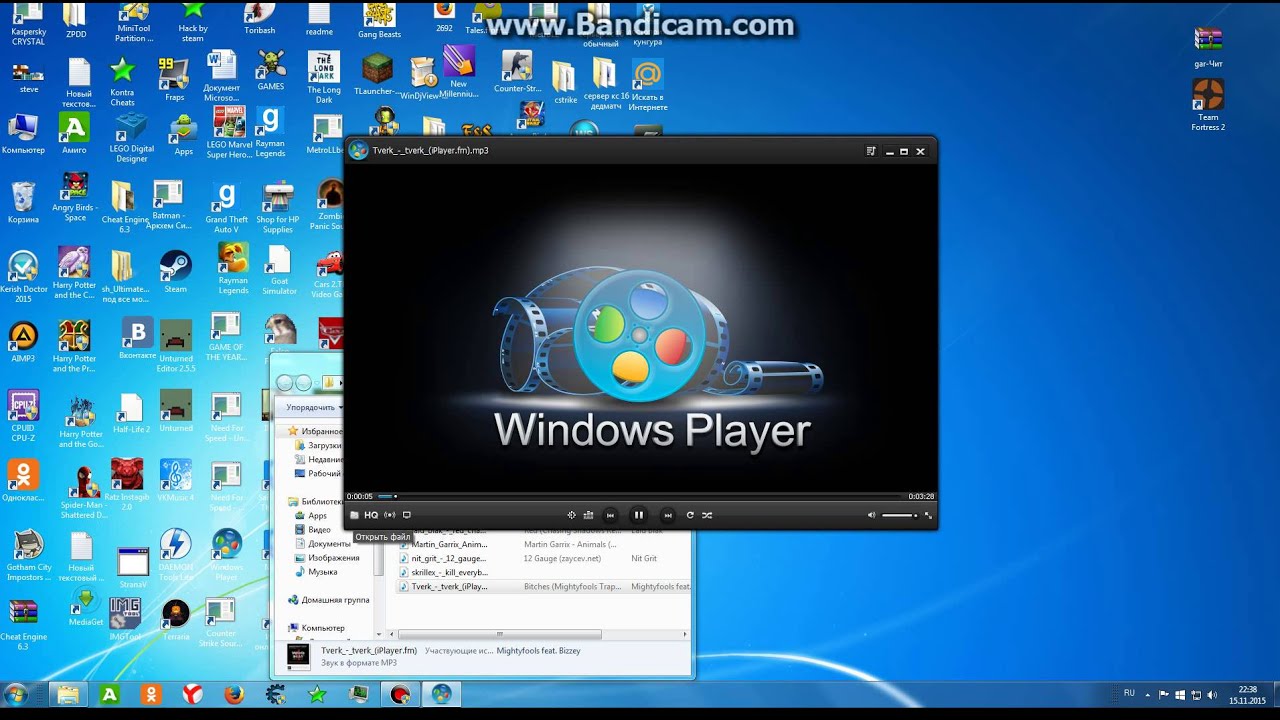The image size is (1280, 720).
Task: Click the screen monitor icon in player
Action: pos(407,515)
